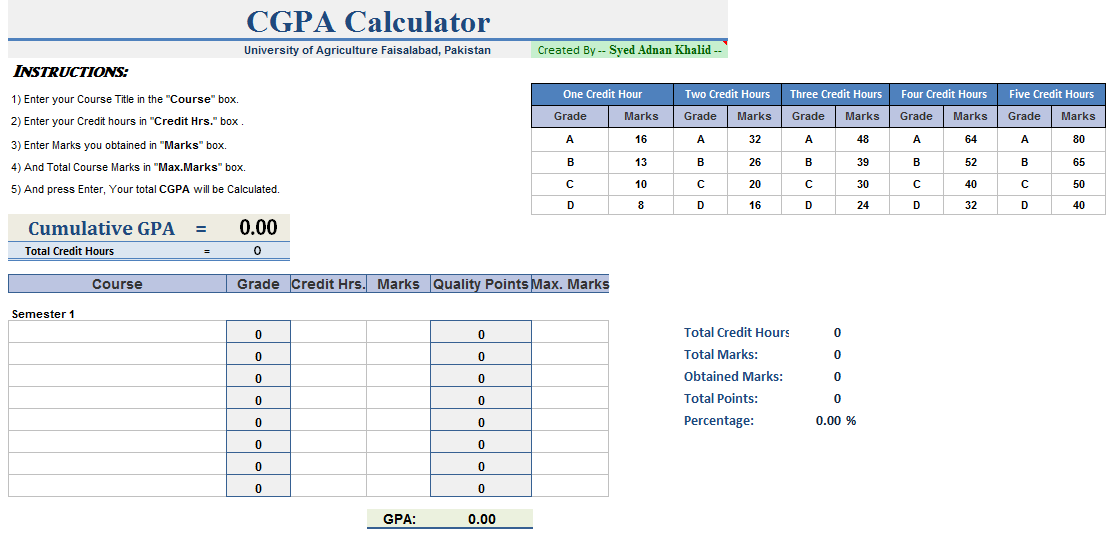Select the semester GPA value 0.00

[x=482, y=520]
